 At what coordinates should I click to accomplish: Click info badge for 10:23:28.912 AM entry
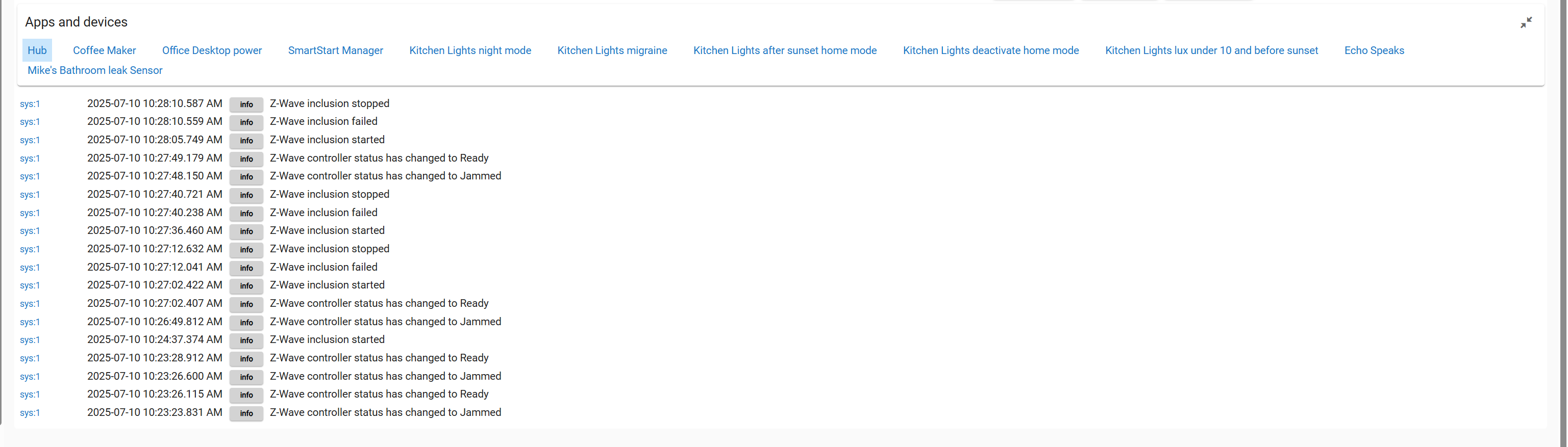click(x=246, y=359)
